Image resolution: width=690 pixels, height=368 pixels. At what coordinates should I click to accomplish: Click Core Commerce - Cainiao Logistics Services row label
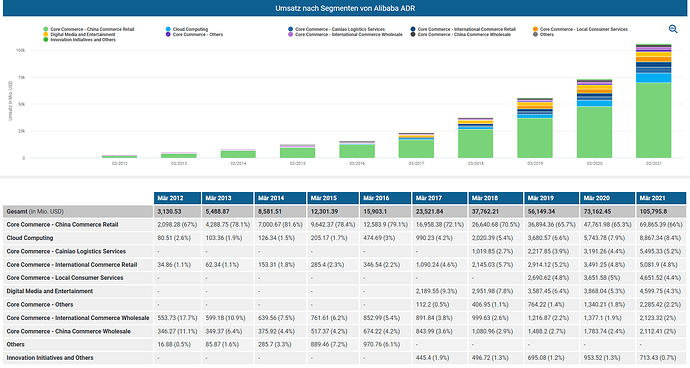[66, 251]
